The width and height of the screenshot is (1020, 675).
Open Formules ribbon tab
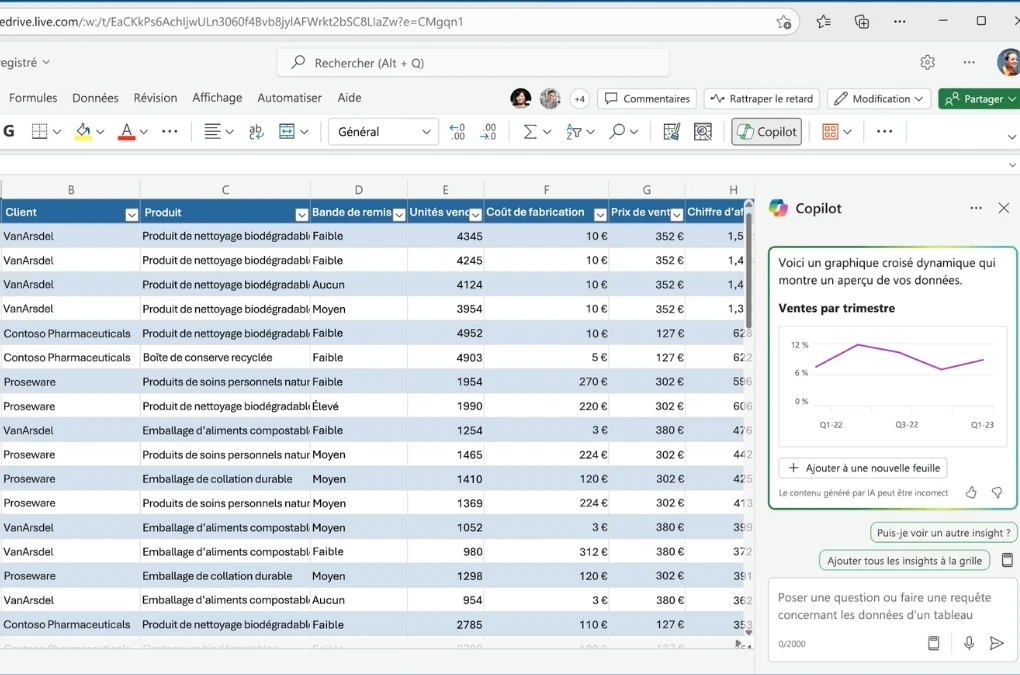pos(33,98)
